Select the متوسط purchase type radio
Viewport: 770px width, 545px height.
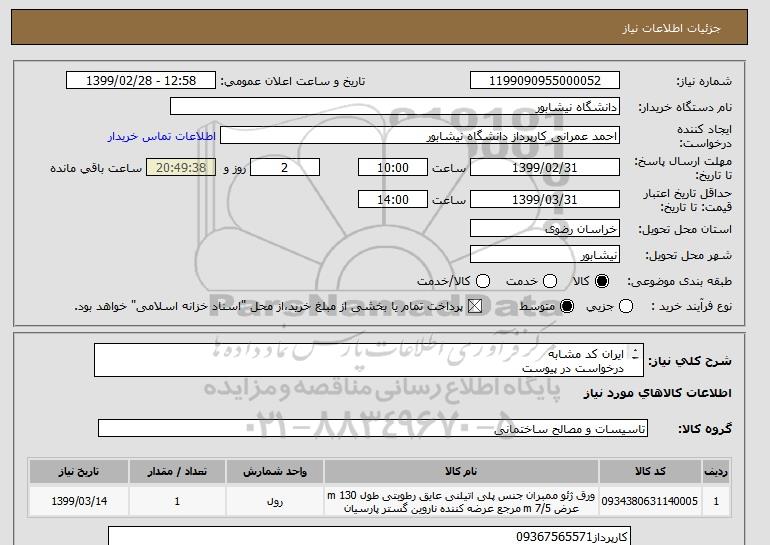pos(567,306)
